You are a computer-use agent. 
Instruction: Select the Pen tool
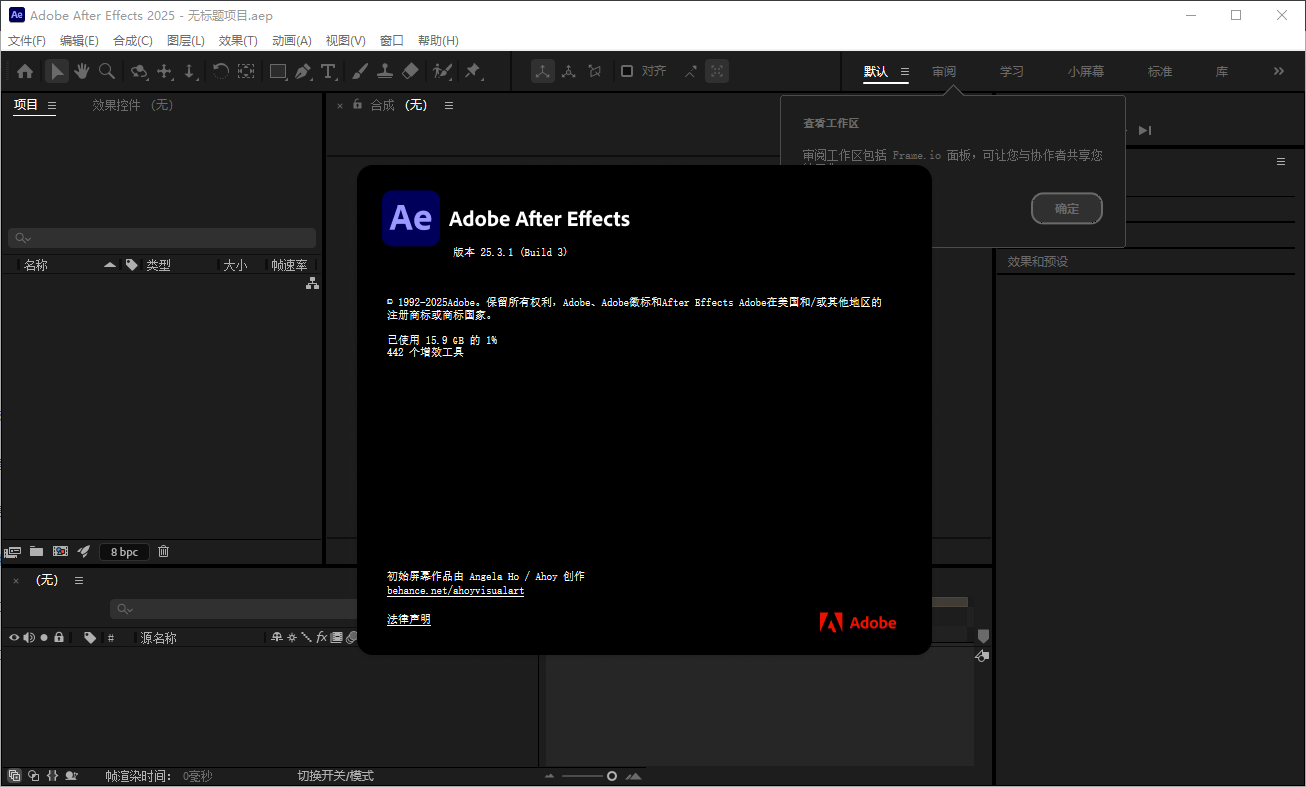pyautogui.click(x=303, y=71)
